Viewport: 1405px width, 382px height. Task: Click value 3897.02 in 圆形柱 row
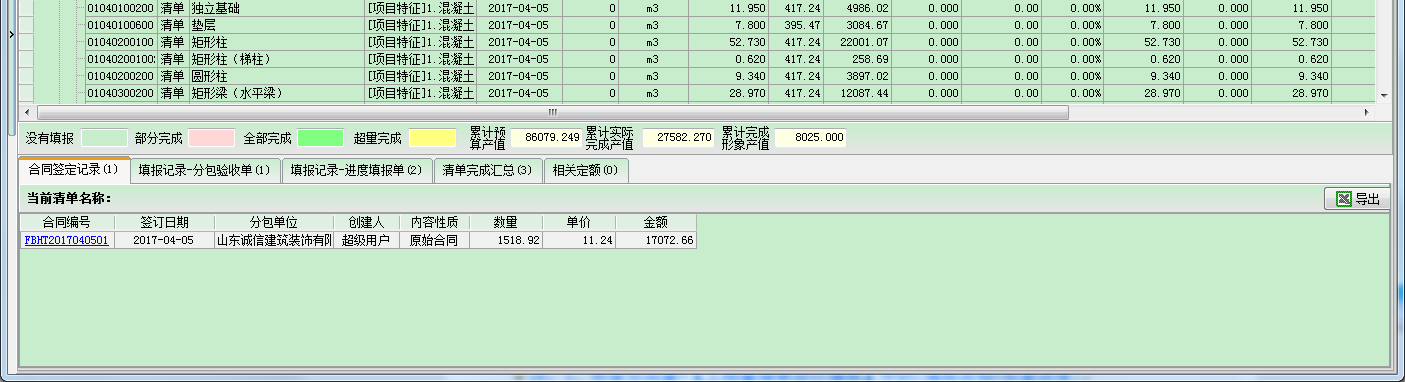point(859,76)
